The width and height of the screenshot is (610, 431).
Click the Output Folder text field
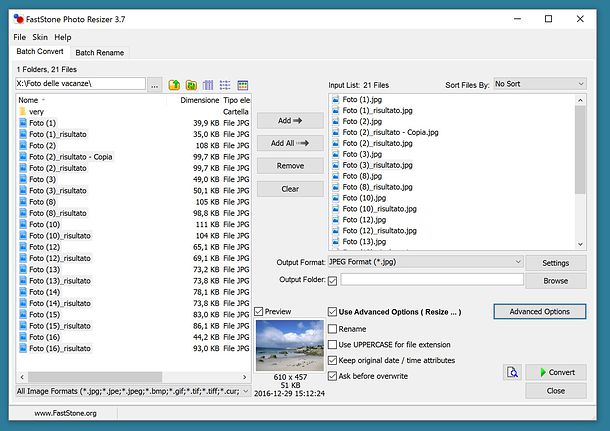(x=432, y=279)
